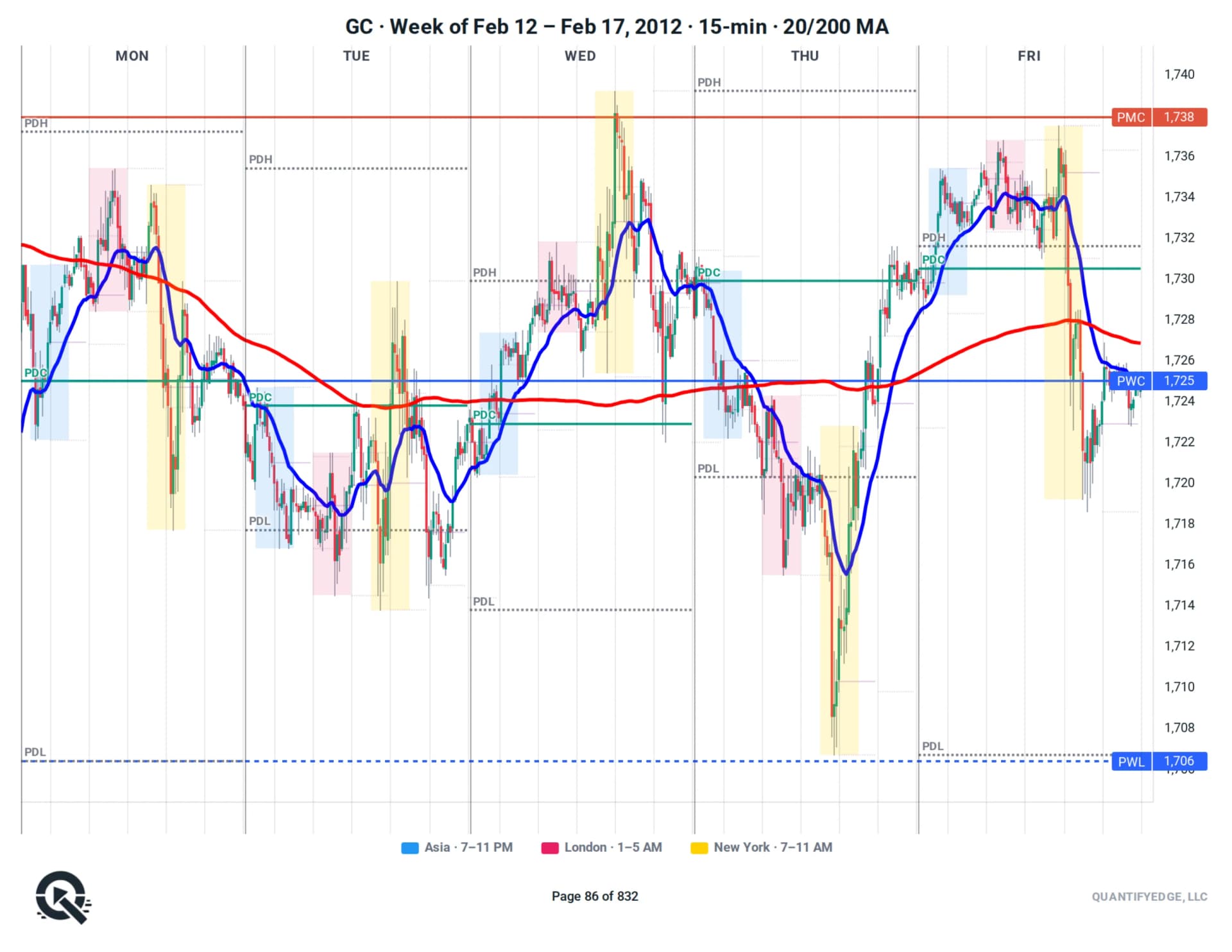Click the New York yellow legend swatch
This screenshot has height=952, width=1232.
(x=699, y=848)
